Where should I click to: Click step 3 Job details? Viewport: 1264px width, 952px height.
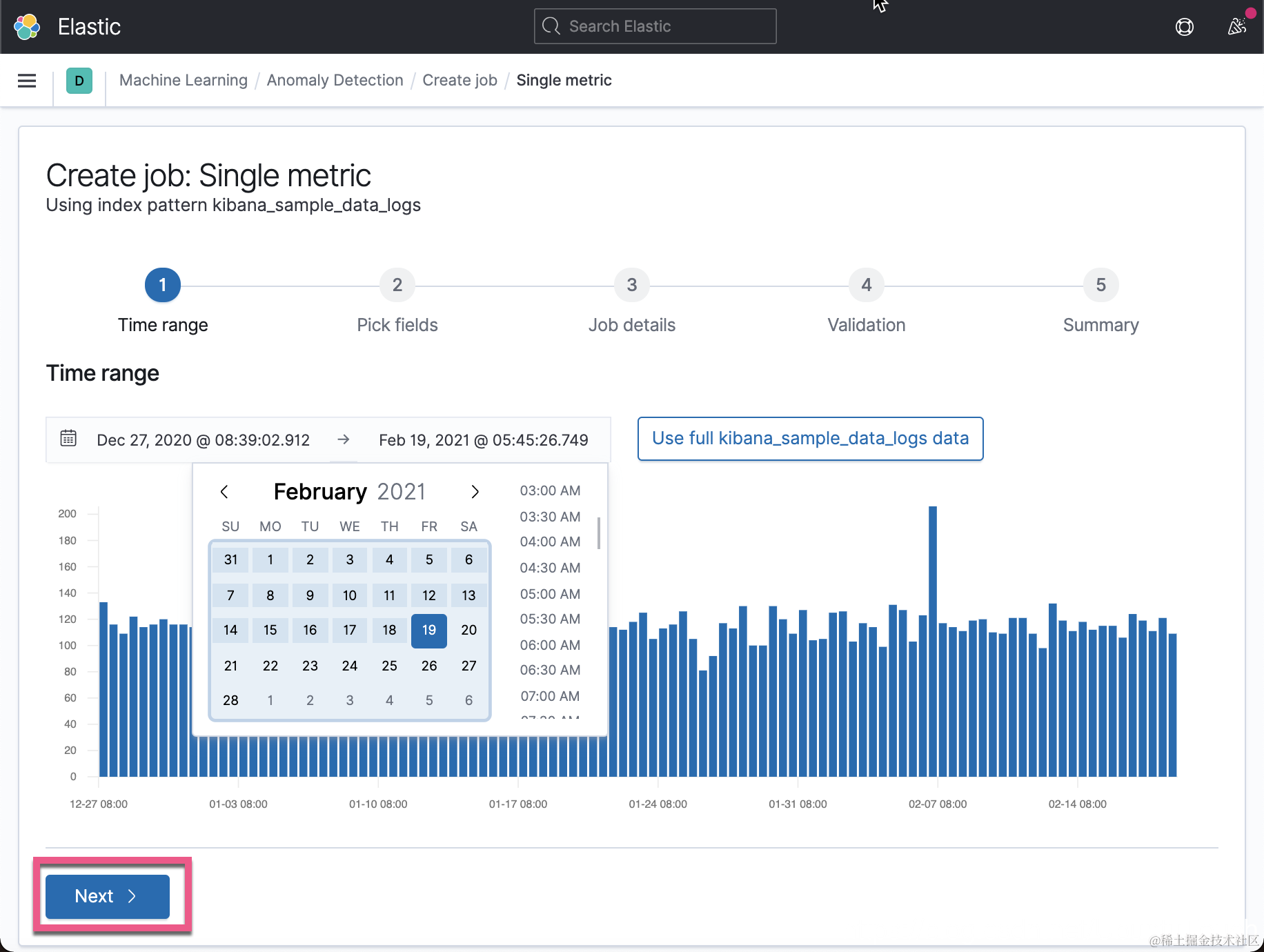click(632, 285)
